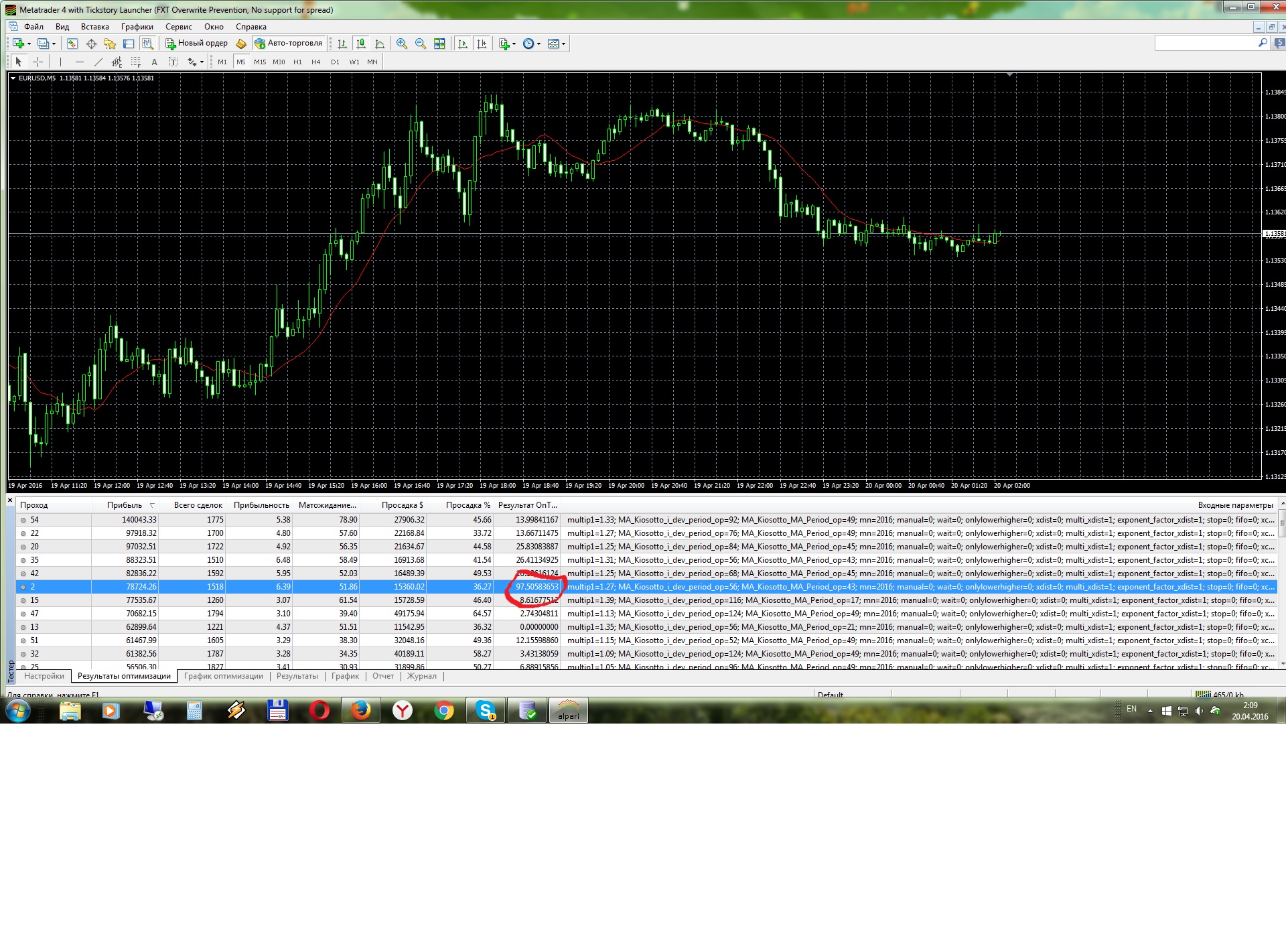Switch chart to bar chart mode
The image size is (1286, 952).
342,44
